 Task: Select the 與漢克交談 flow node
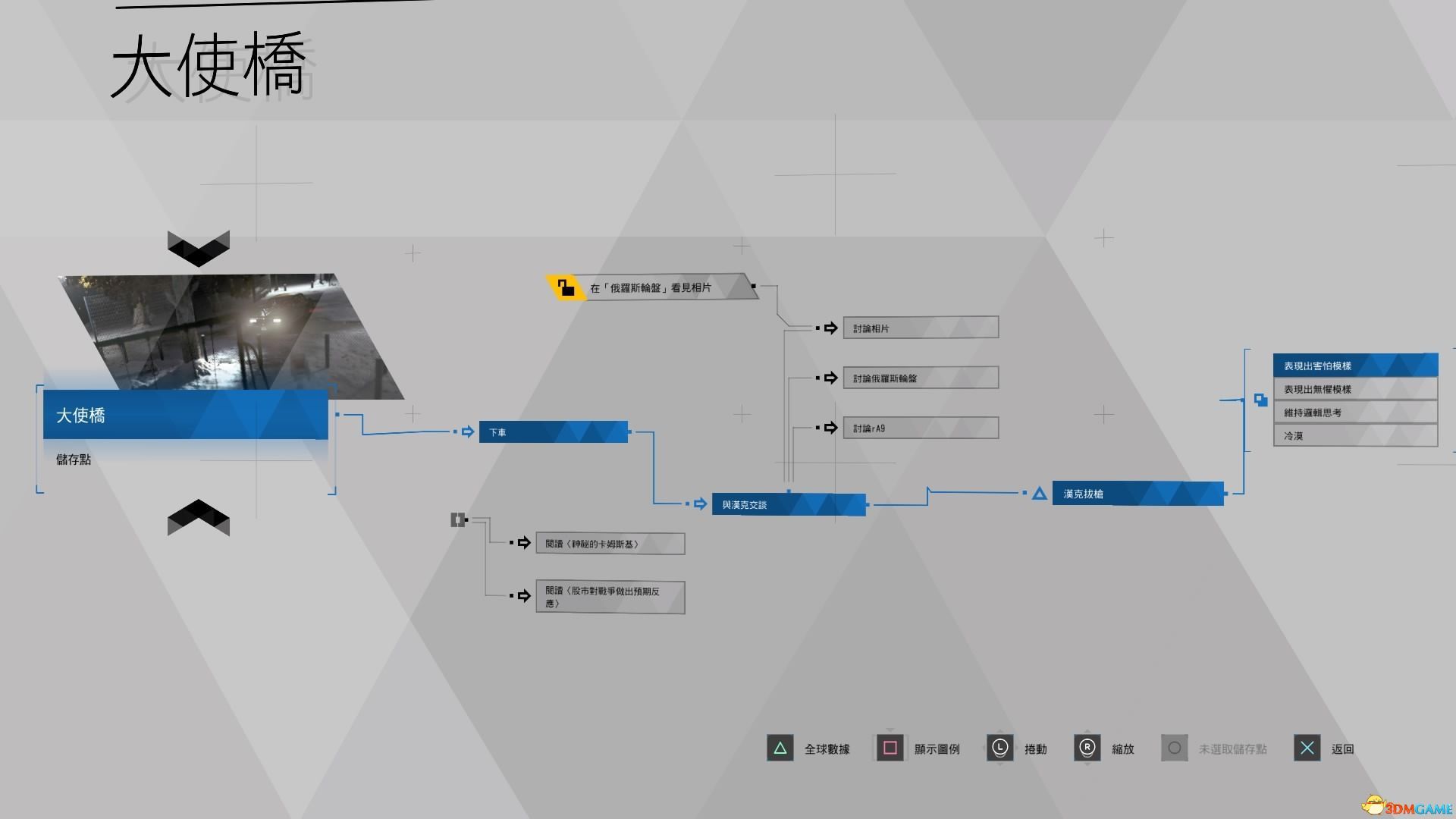789,504
